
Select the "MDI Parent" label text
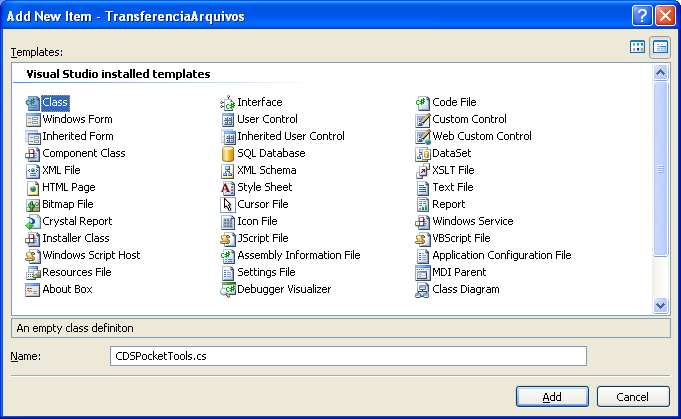click(x=459, y=272)
